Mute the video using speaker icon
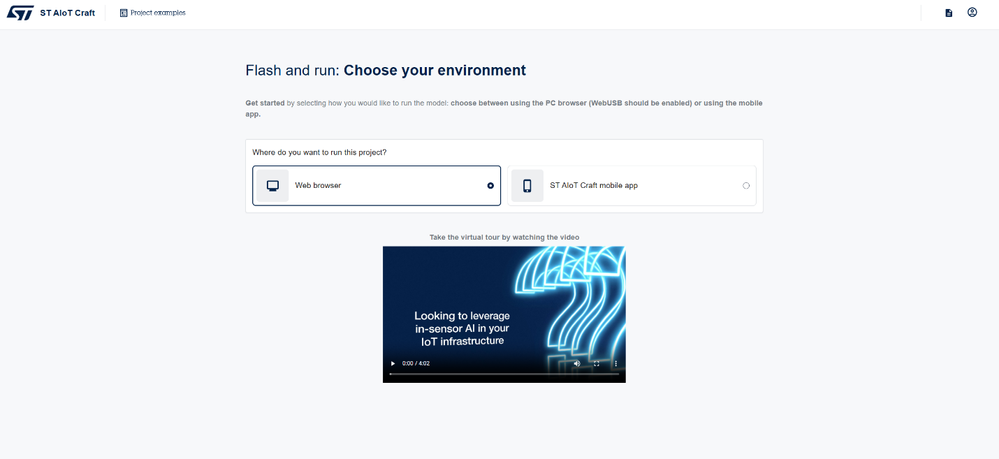 577,363
